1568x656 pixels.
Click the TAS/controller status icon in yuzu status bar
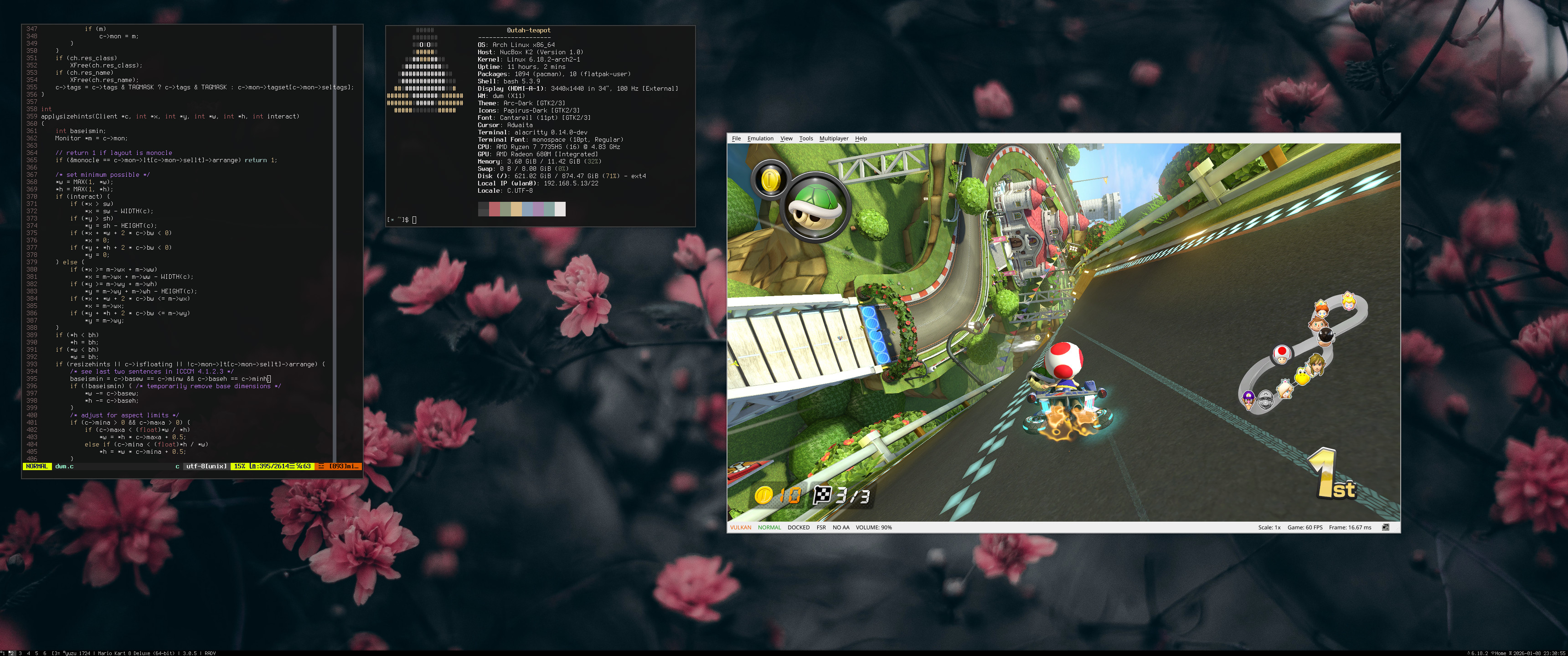(x=1385, y=528)
